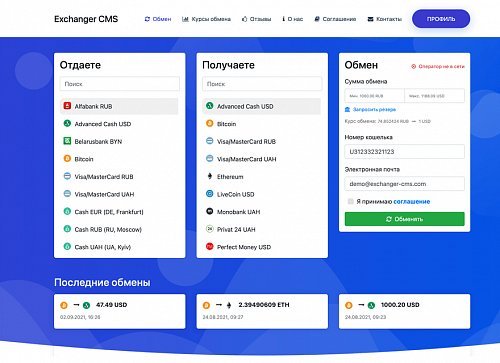Focus the Отдаете search field

[x=120, y=84]
